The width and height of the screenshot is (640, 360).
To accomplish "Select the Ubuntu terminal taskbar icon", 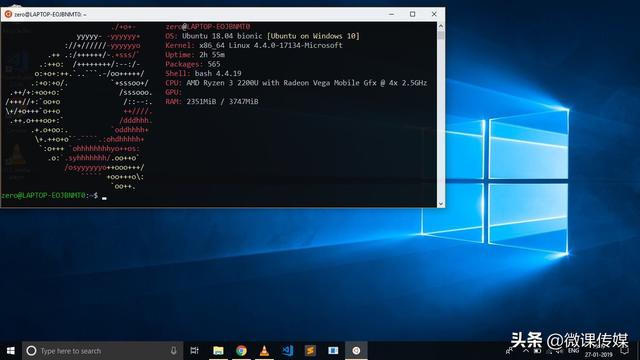I will [356, 351].
